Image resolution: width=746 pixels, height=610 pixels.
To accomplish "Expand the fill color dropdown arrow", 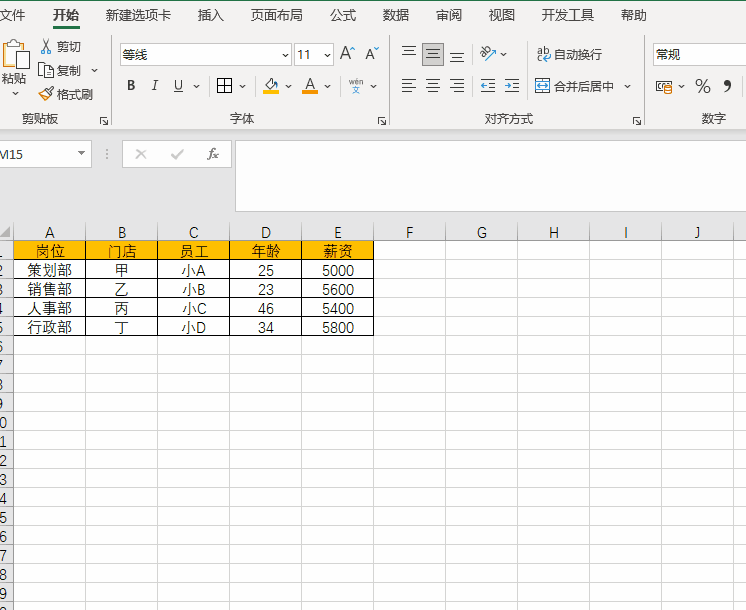I will point(288,87).
